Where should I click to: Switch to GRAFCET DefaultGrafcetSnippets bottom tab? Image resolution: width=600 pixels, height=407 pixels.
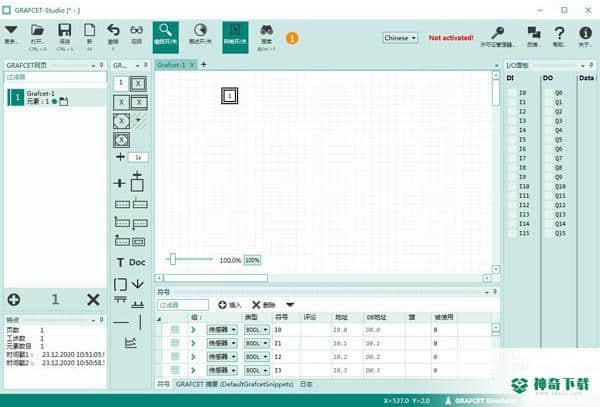tap(235, 384)
